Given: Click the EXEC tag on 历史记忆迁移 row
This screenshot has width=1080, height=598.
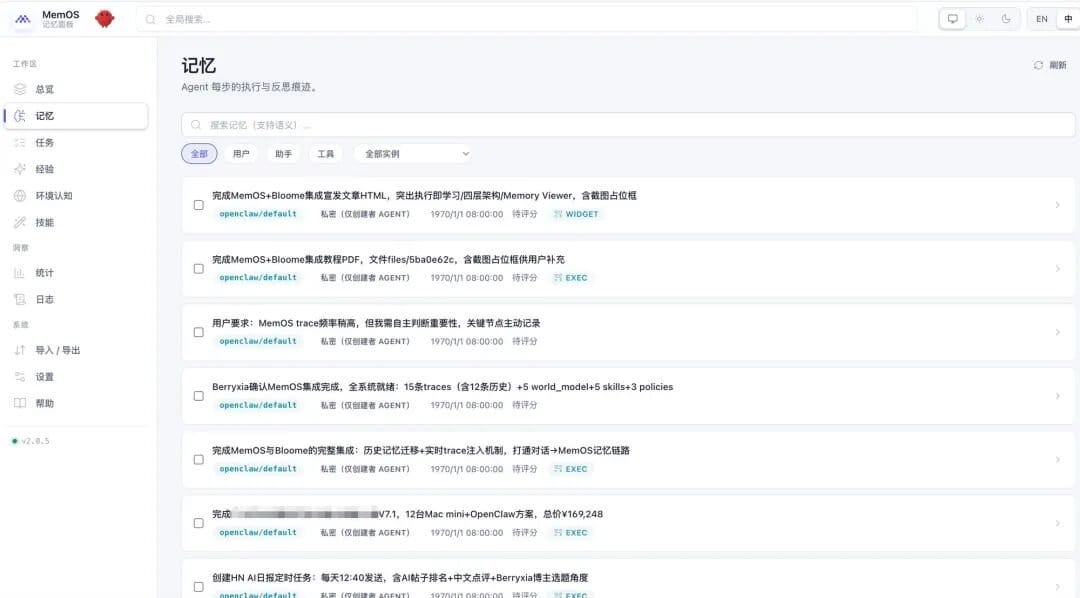Looking at the screenshot, I should 570,468.
